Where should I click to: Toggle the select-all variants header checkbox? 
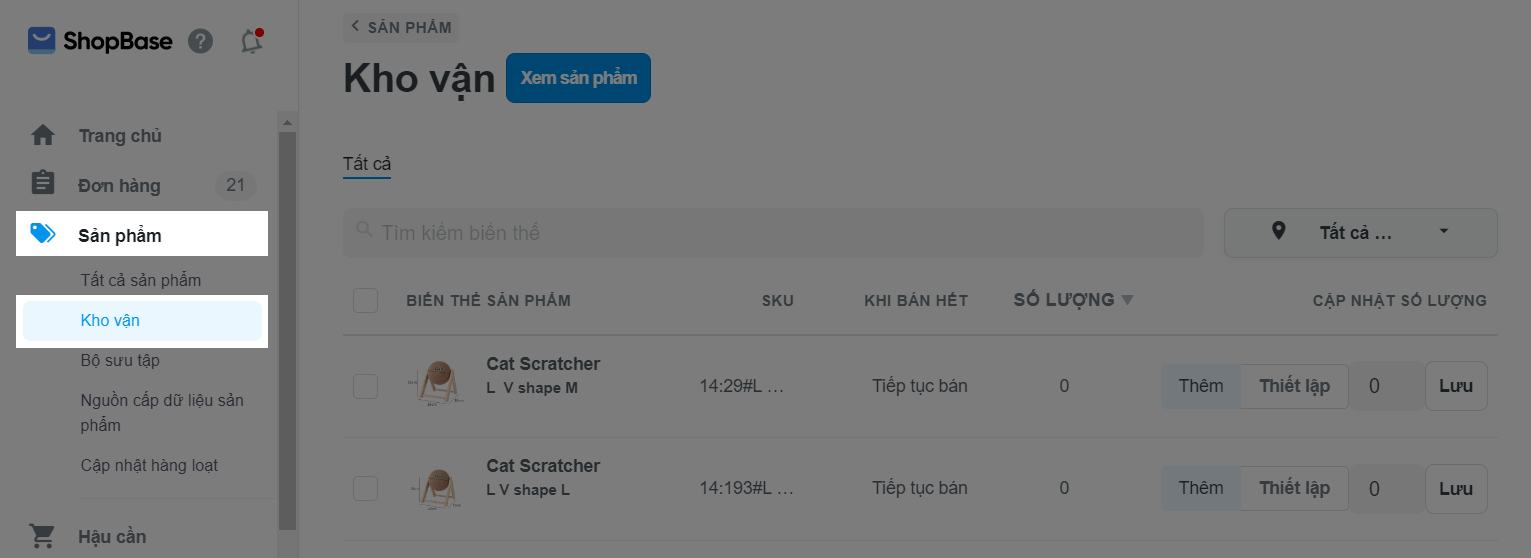point(365,300)
